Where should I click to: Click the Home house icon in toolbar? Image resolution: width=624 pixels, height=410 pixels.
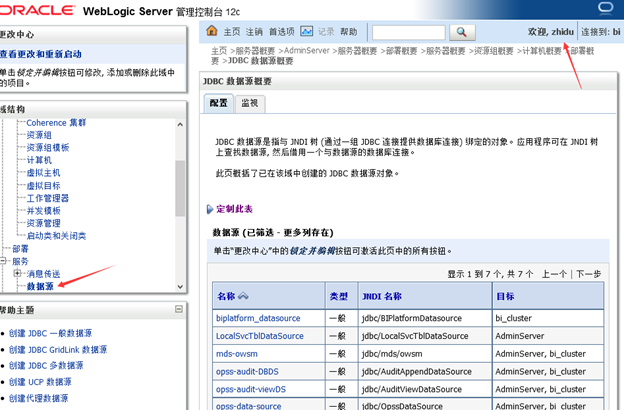(212, 31)
